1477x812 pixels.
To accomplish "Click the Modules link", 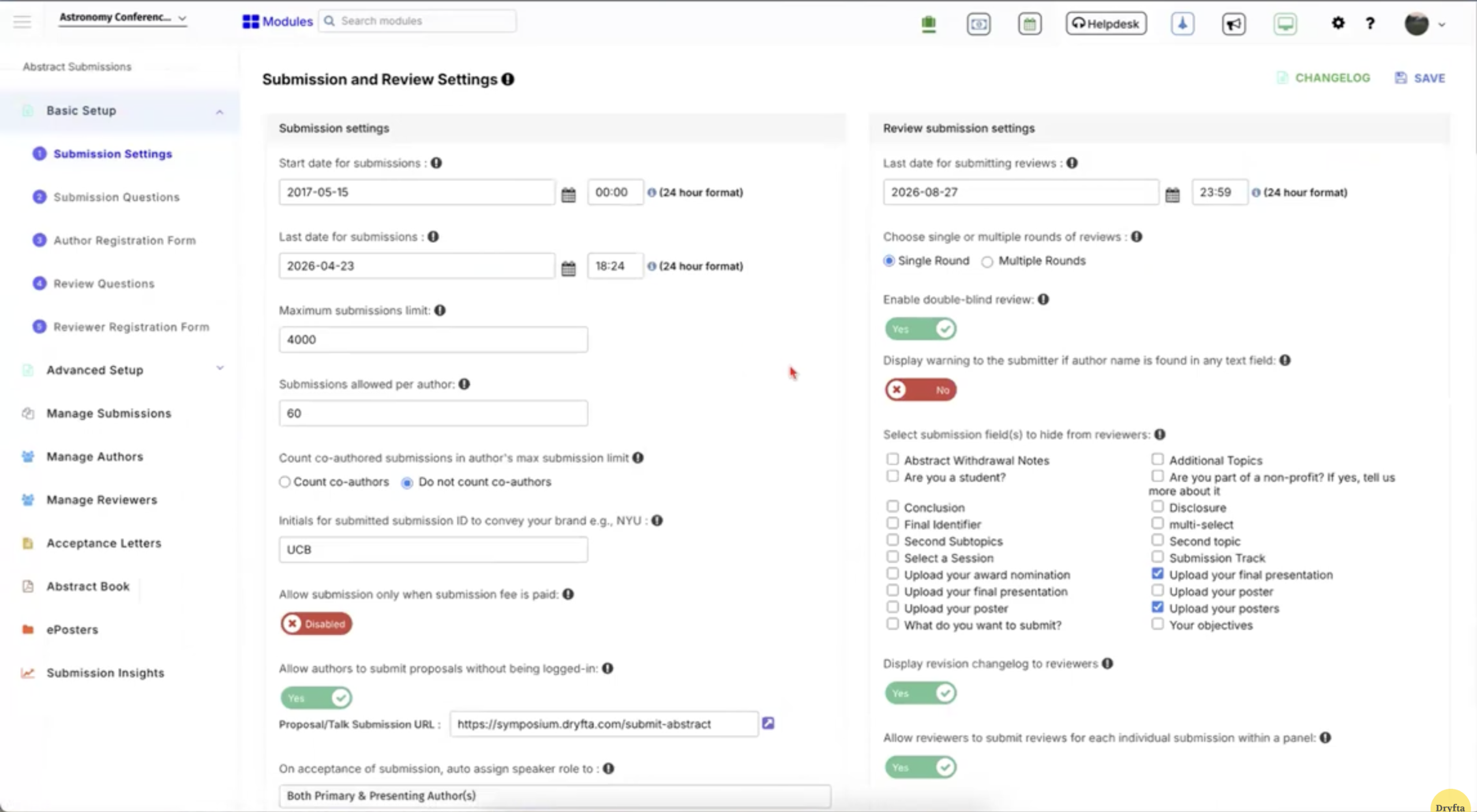I will (287, 21).
